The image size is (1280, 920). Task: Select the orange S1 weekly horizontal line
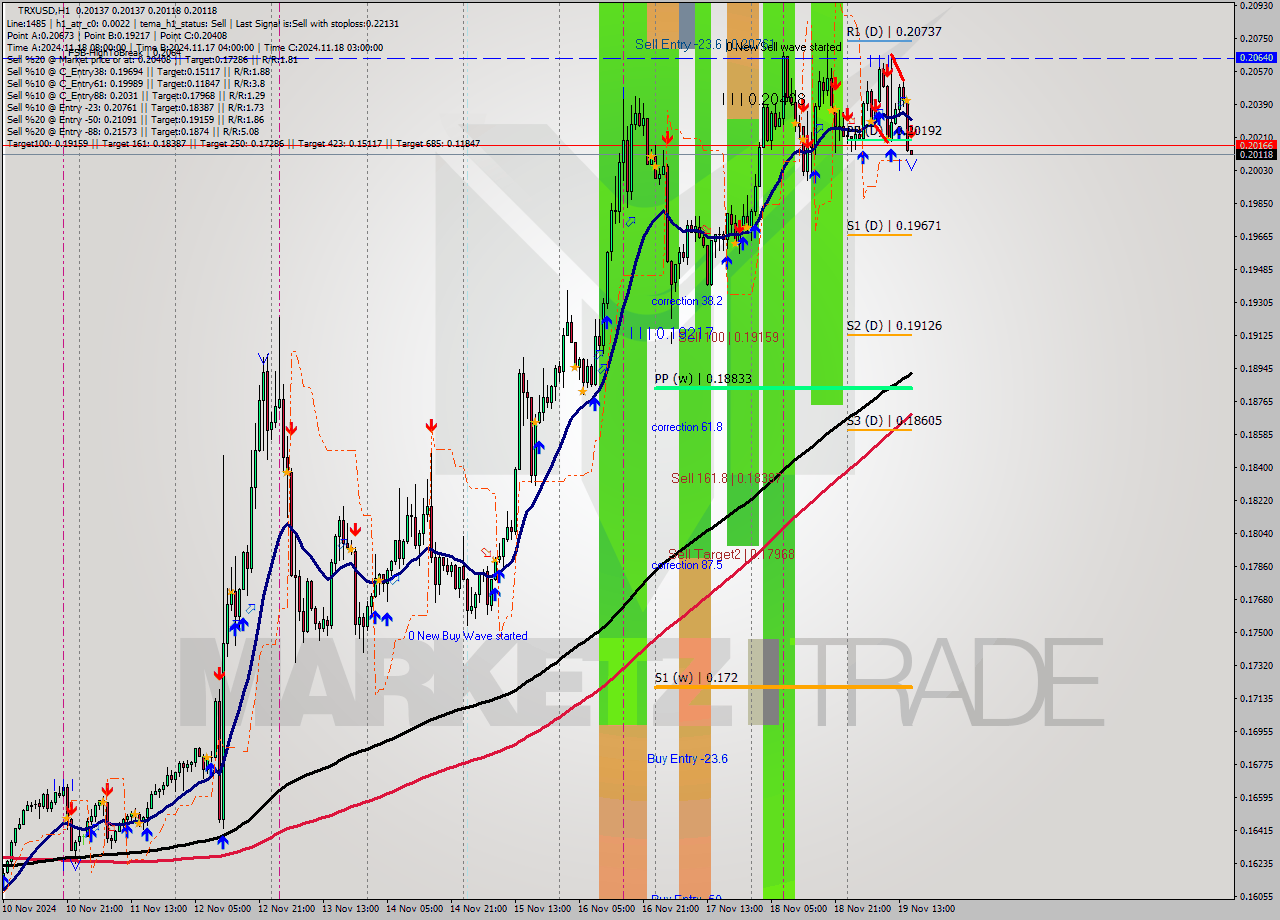pos(783,687)
